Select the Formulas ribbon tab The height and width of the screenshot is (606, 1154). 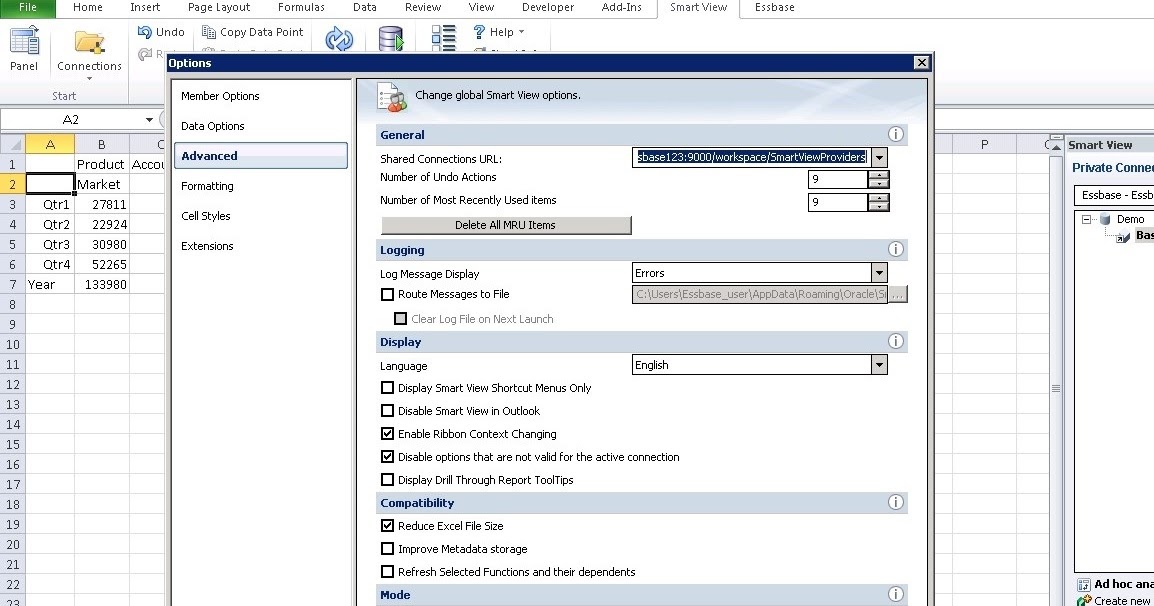coord(300,8)
